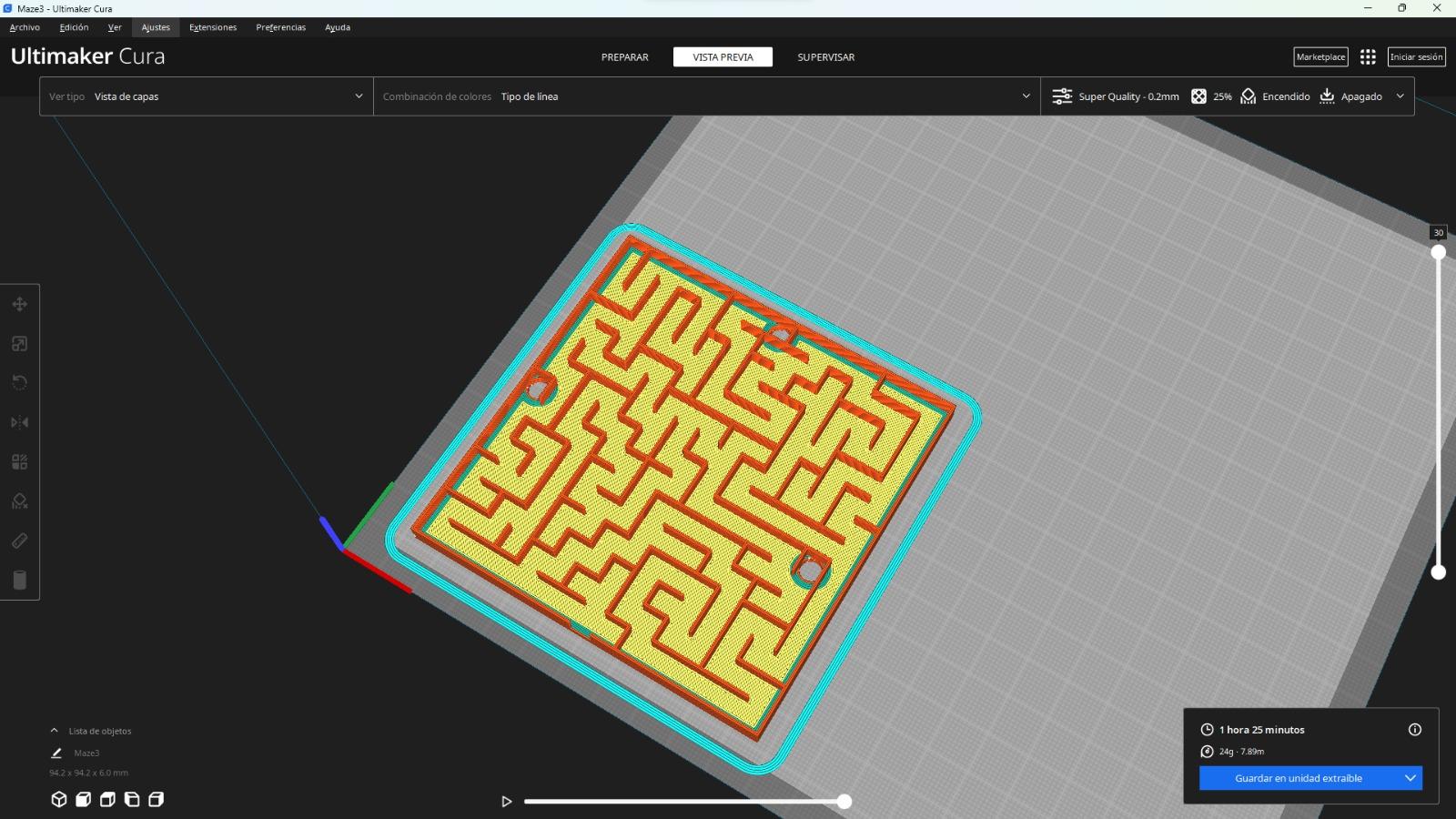This screenshot has width=1456, height=819.
Task: Click the adhesion Apagado icon
Action: [1327, 96]
